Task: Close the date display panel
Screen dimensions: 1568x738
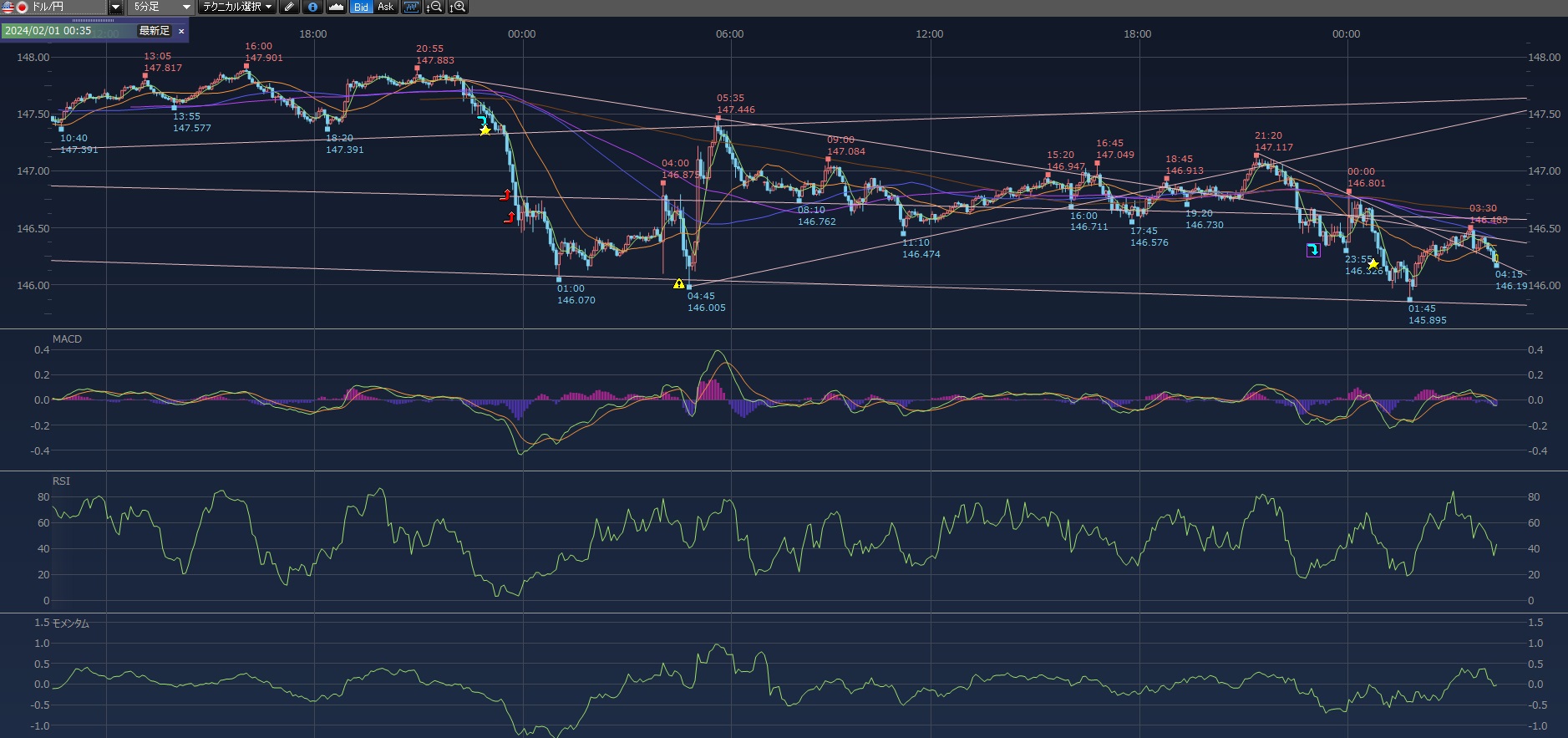Action: (181, 31)
